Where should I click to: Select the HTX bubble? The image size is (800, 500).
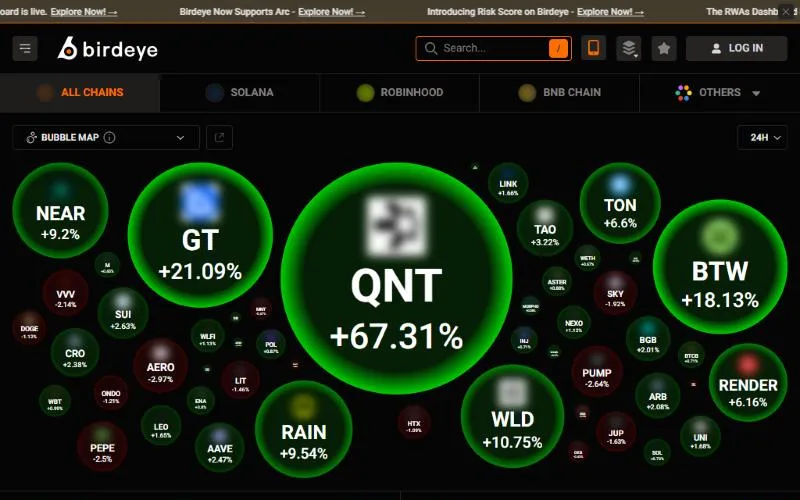coord(414,423)
